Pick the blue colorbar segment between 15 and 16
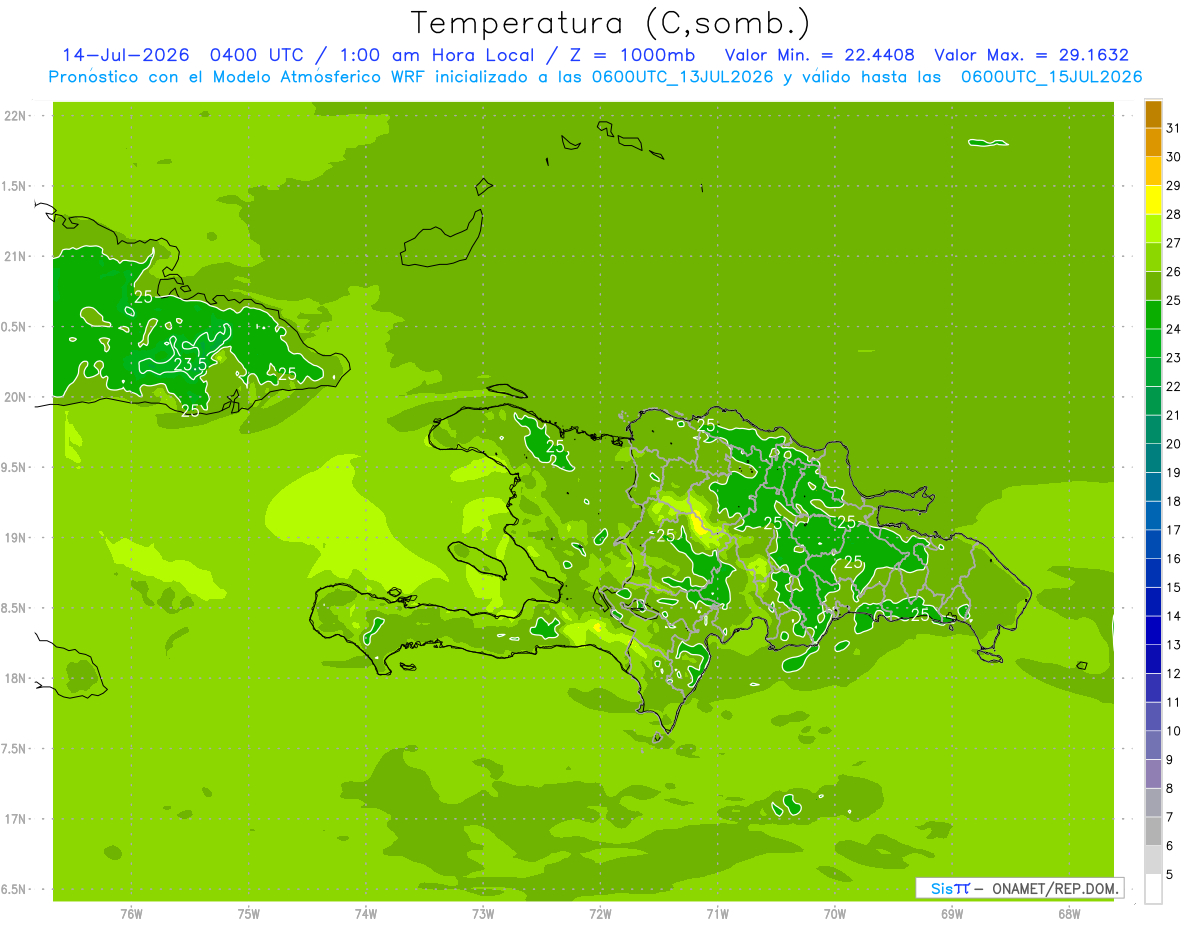The width and height of the screenshot is (1200, 927). 1153,574
